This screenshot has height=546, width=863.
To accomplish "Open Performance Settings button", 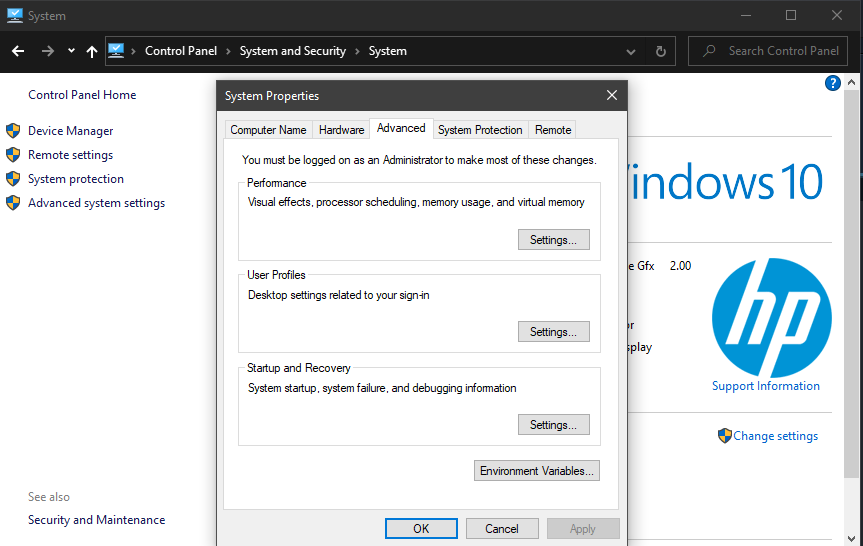I will pyautogui.click(x=553, y=240).
